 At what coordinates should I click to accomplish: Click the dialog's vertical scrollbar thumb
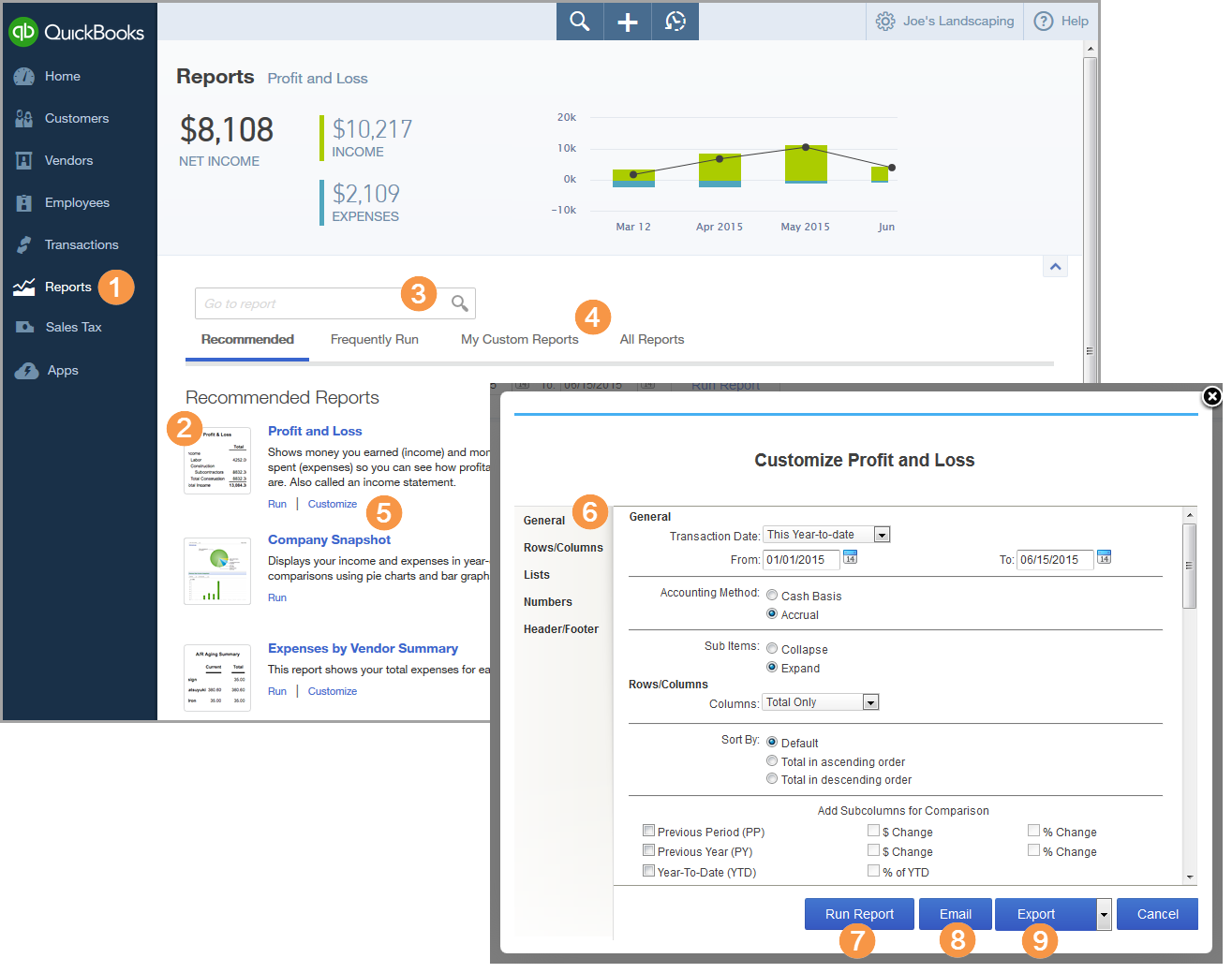point(1190,566)
